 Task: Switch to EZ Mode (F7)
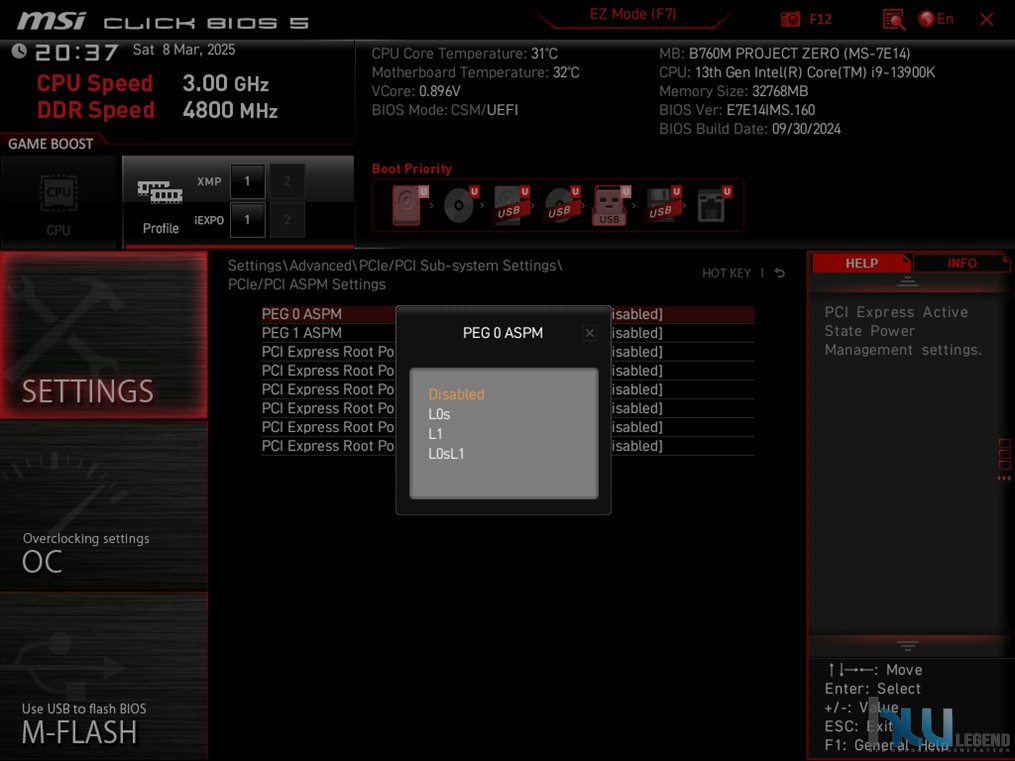632,14
